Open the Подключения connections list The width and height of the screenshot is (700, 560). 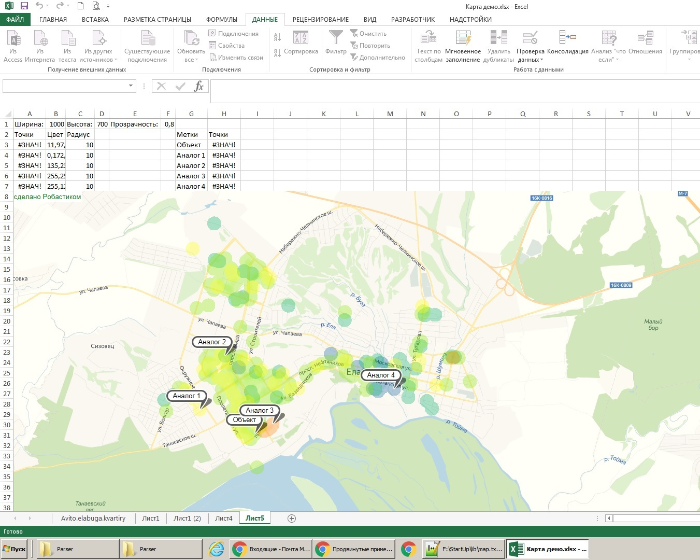pyautogui.click(x=234, y=34)
